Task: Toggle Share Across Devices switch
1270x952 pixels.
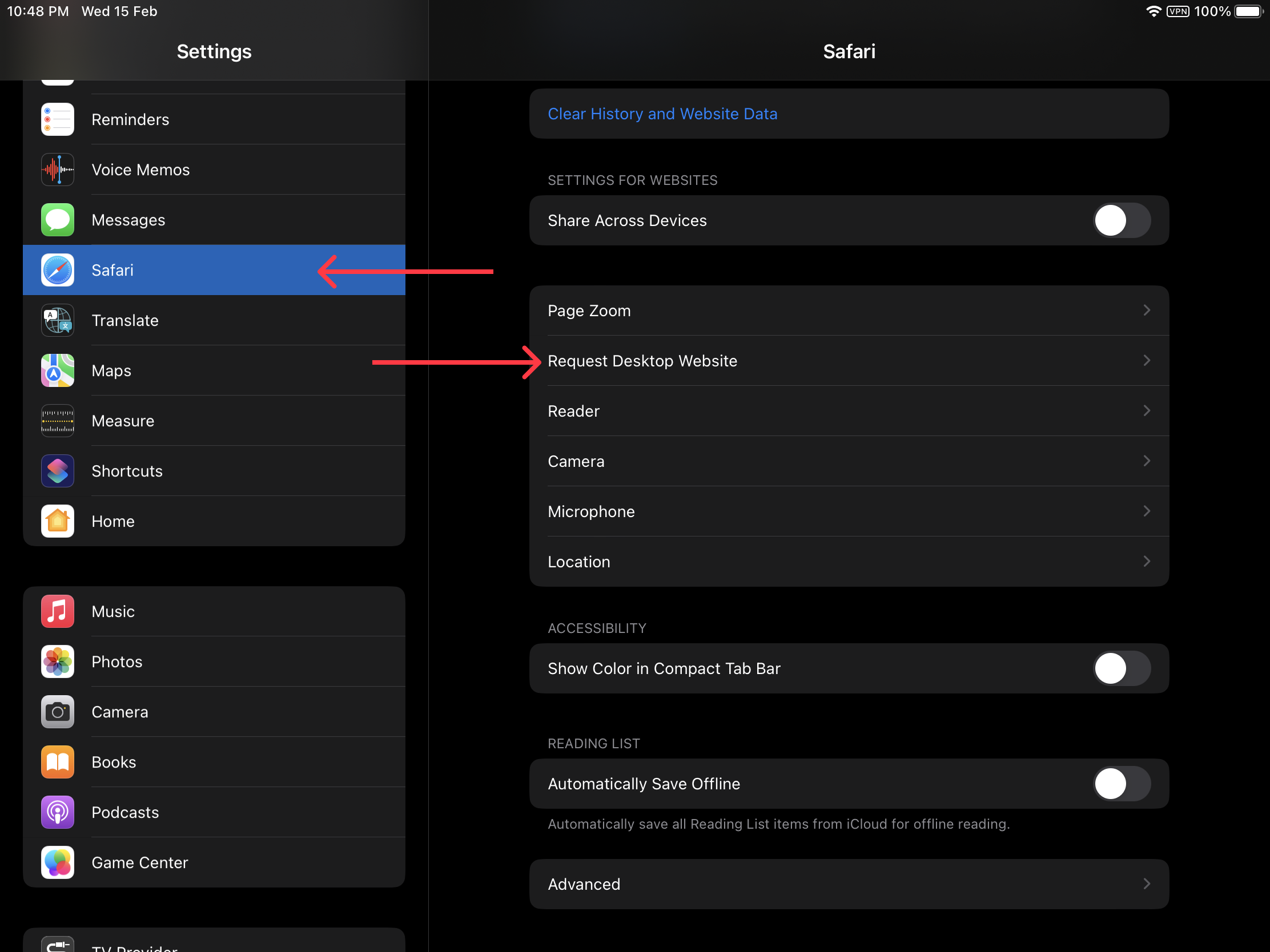Action: click(x=1121, y=220)
